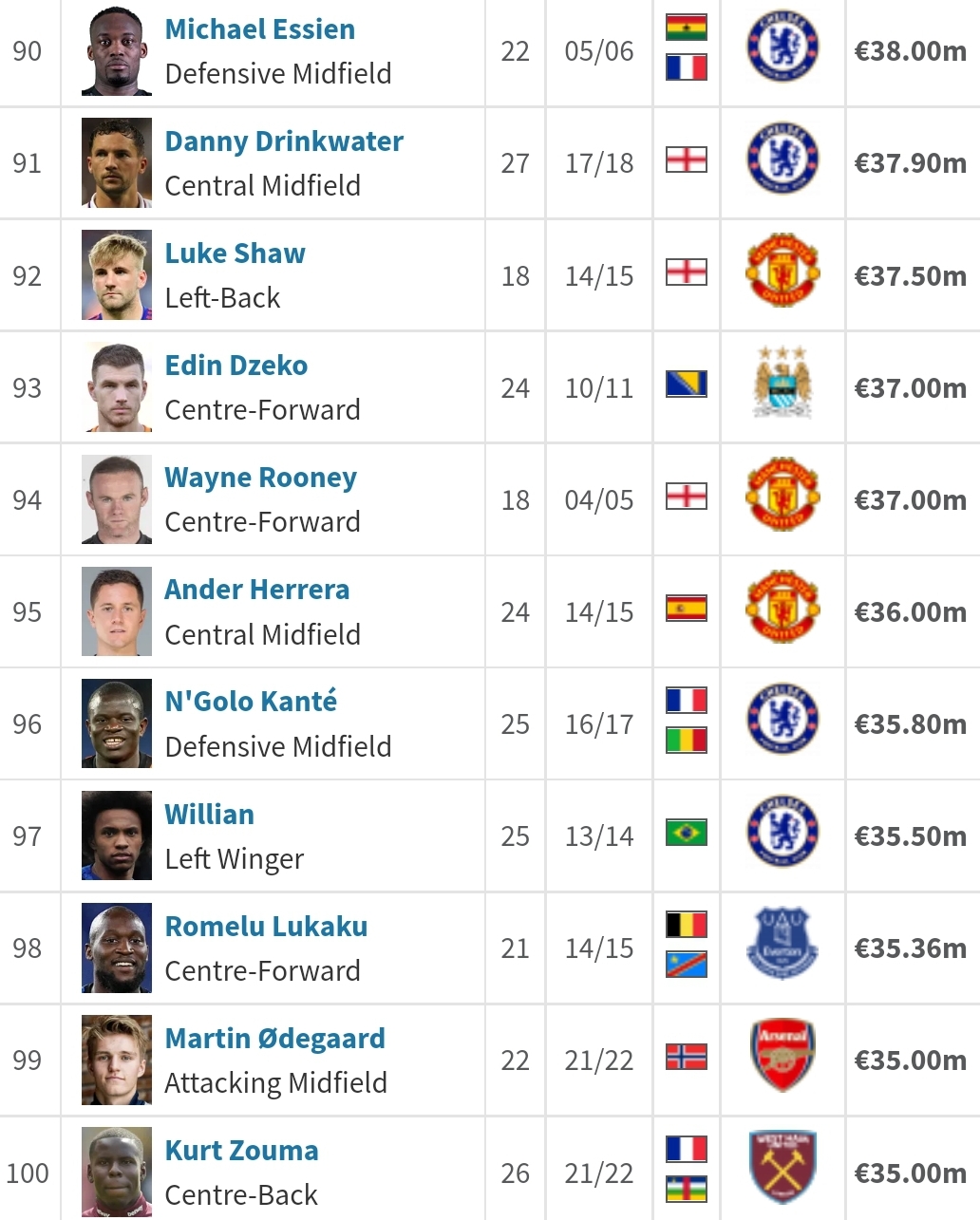Open the N'Golo Kanté name link

[251, 702]
